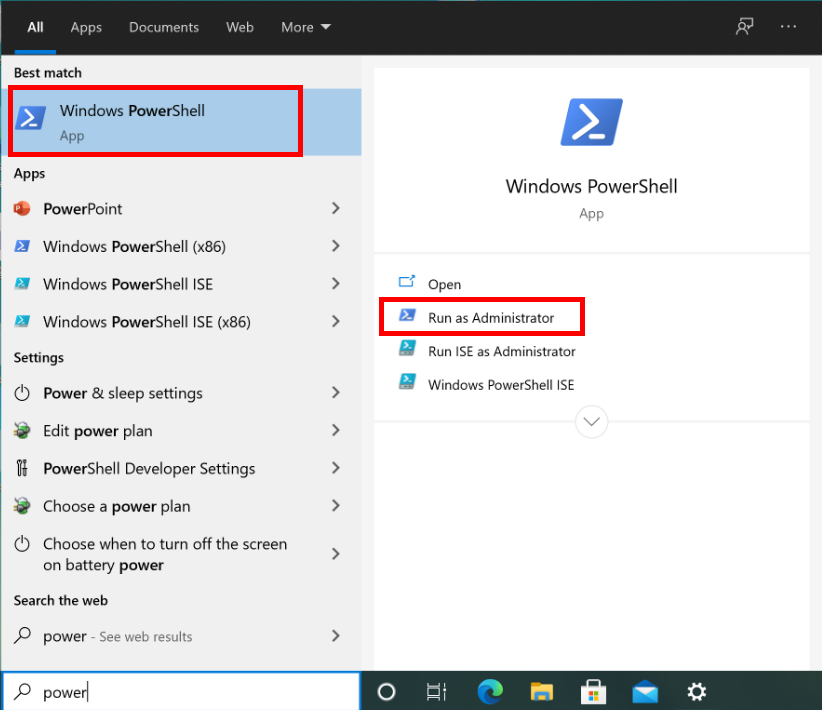Select the Web search tab
The image size is (822, 710).
[240, 27]
